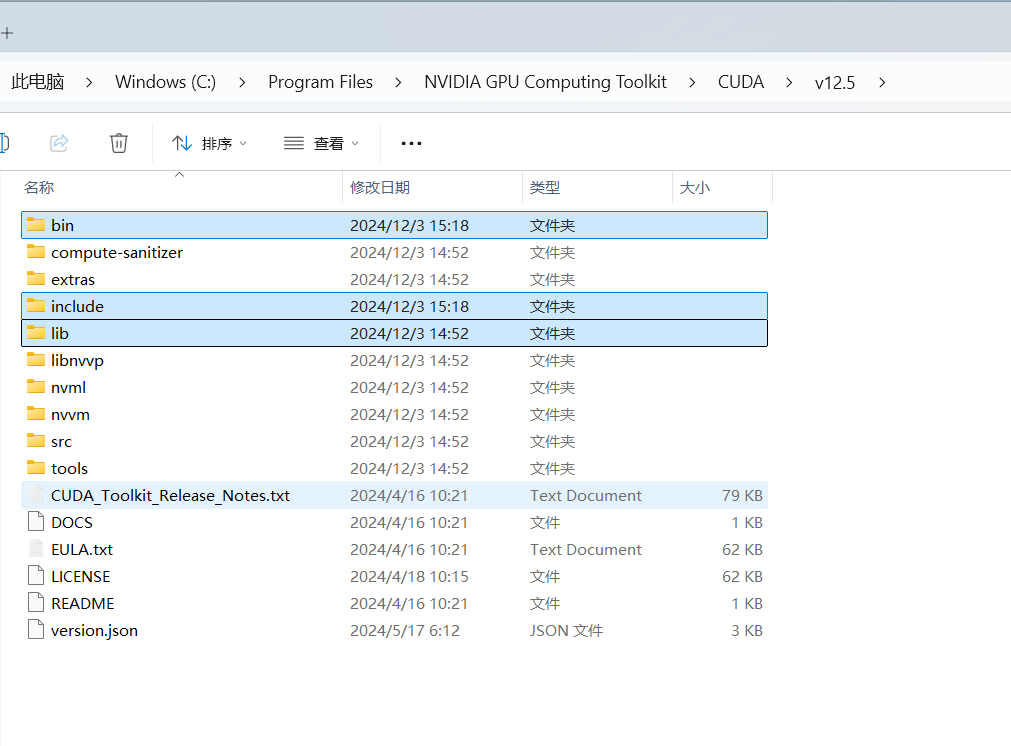Viewport: 1011px width, 746px height.
Task: Open the lib folder
Action: point(59,333)
